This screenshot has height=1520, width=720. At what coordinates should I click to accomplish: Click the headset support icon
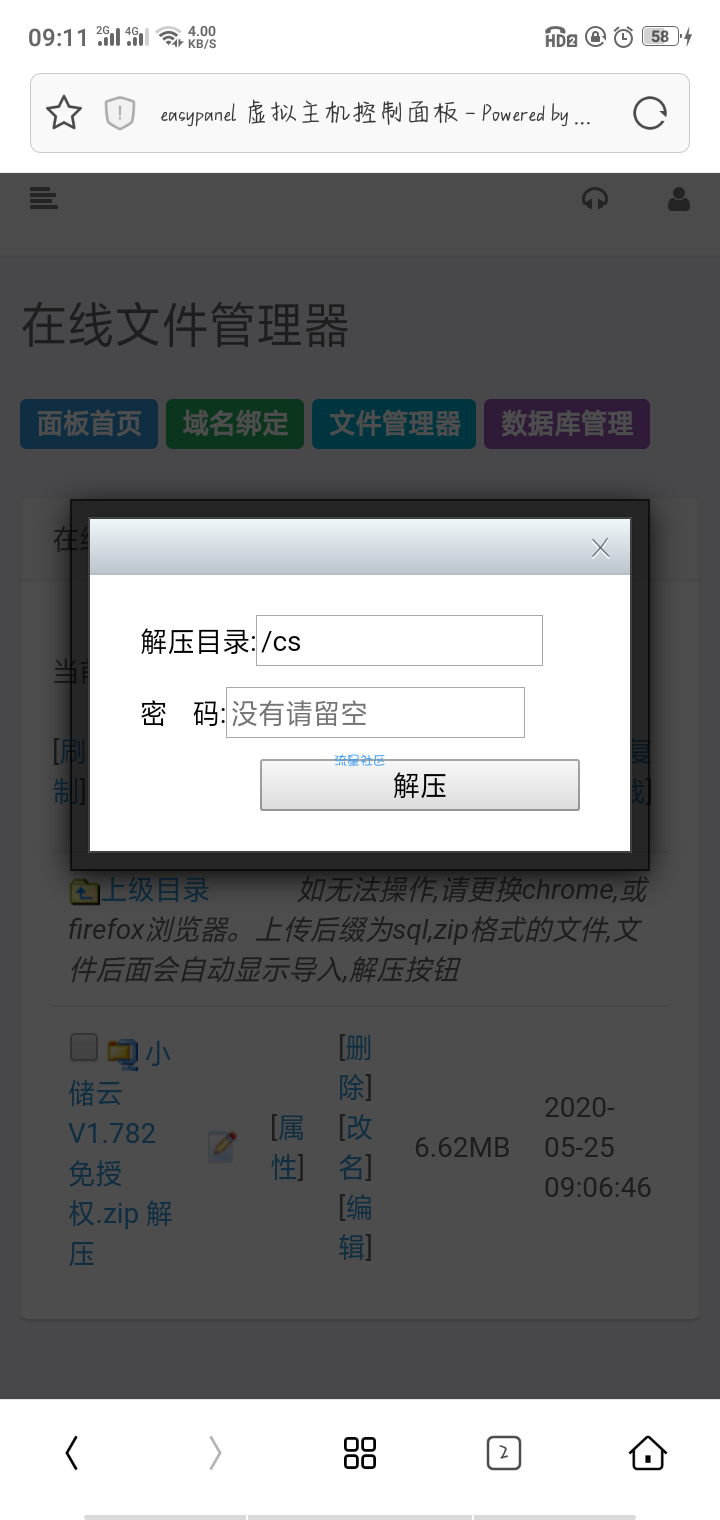tap(595, 199)
